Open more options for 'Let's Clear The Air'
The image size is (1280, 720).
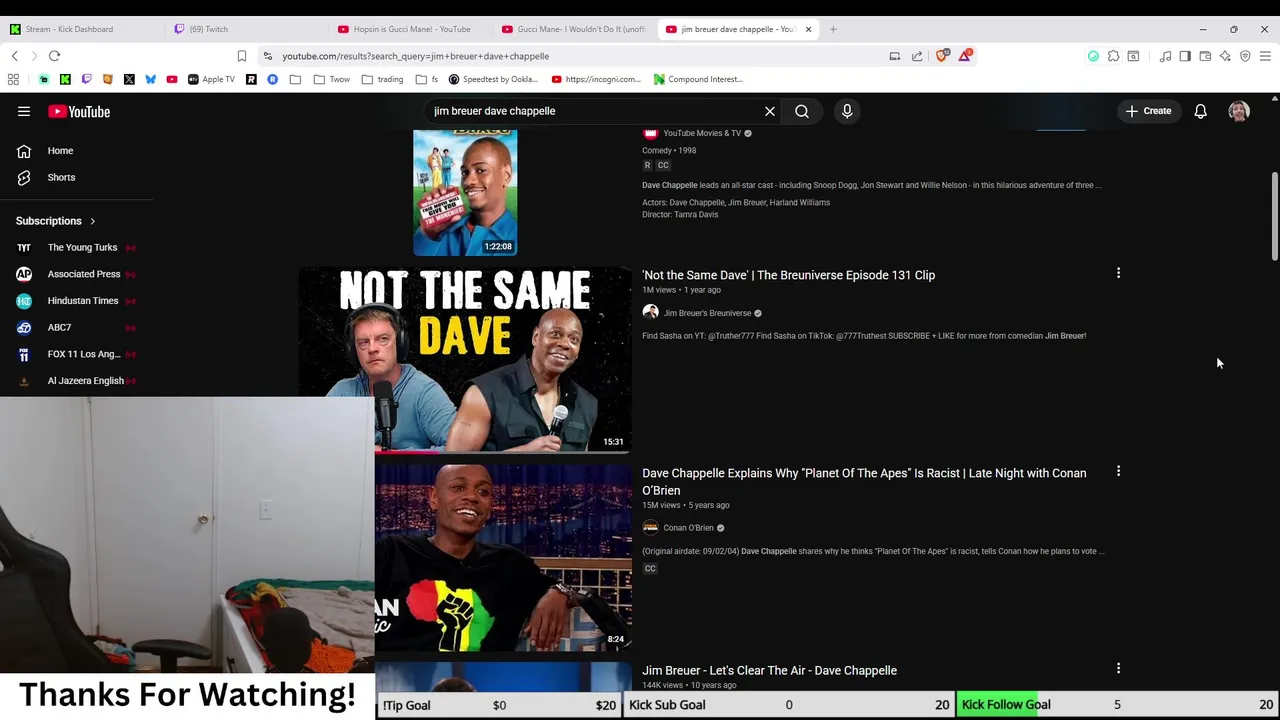pyautogui.click(x=1118, y=668)
